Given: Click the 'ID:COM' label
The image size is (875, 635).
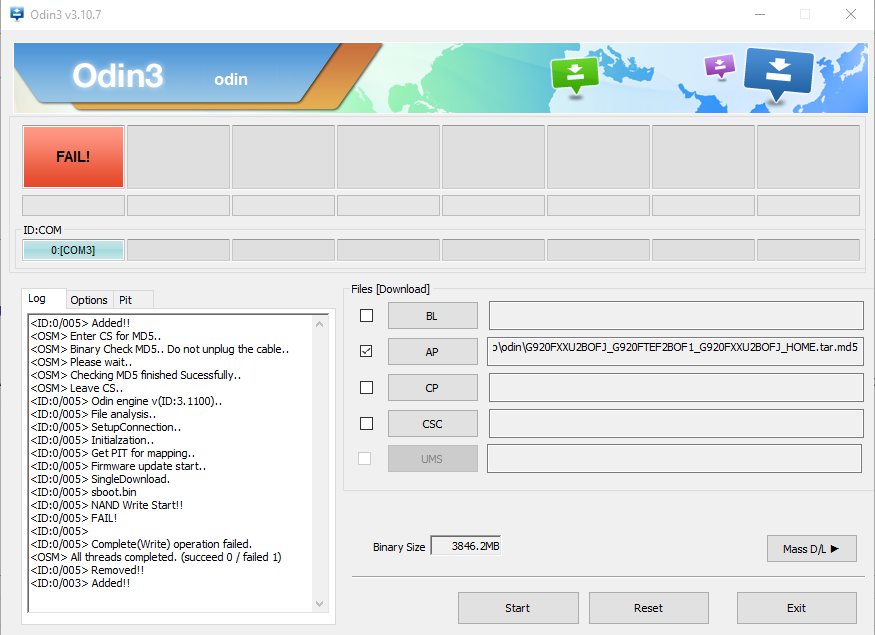Looking at the screenshot, I should coord(42,230).
